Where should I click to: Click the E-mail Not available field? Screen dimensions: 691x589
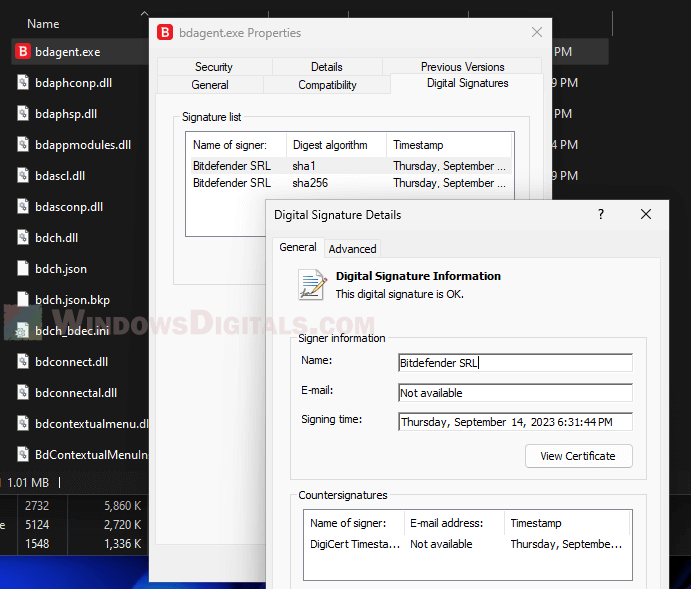tap(515, 393)
